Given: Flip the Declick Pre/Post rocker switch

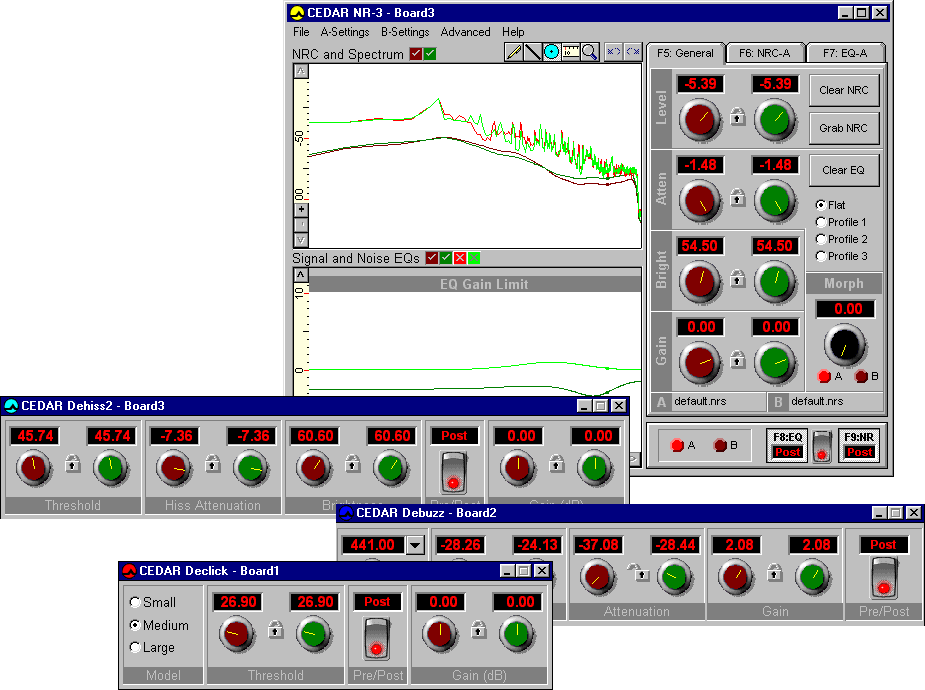Looking at the screenshot, I should (376, 638).
